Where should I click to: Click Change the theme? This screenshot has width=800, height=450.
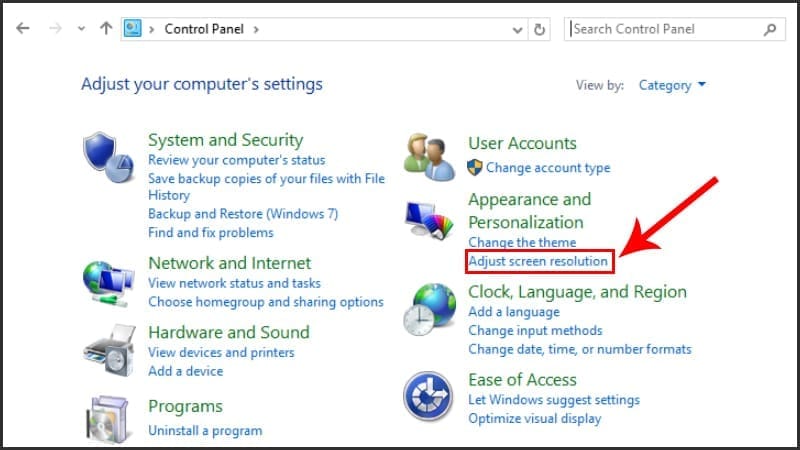click(x=522, y=242)
